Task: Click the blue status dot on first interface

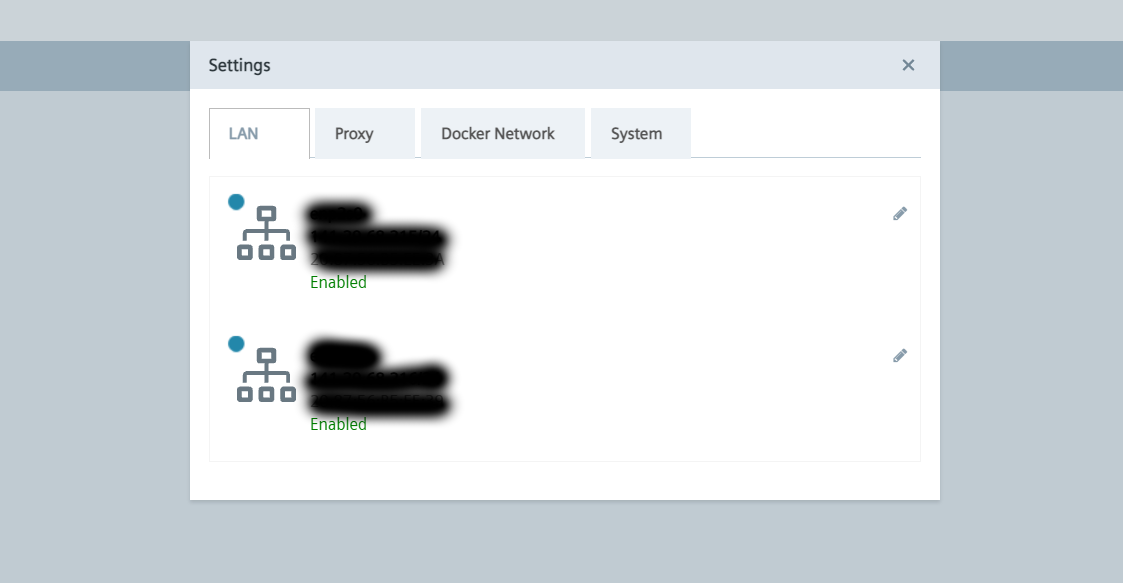Action: pyautogui.click(x=236, y=201)
